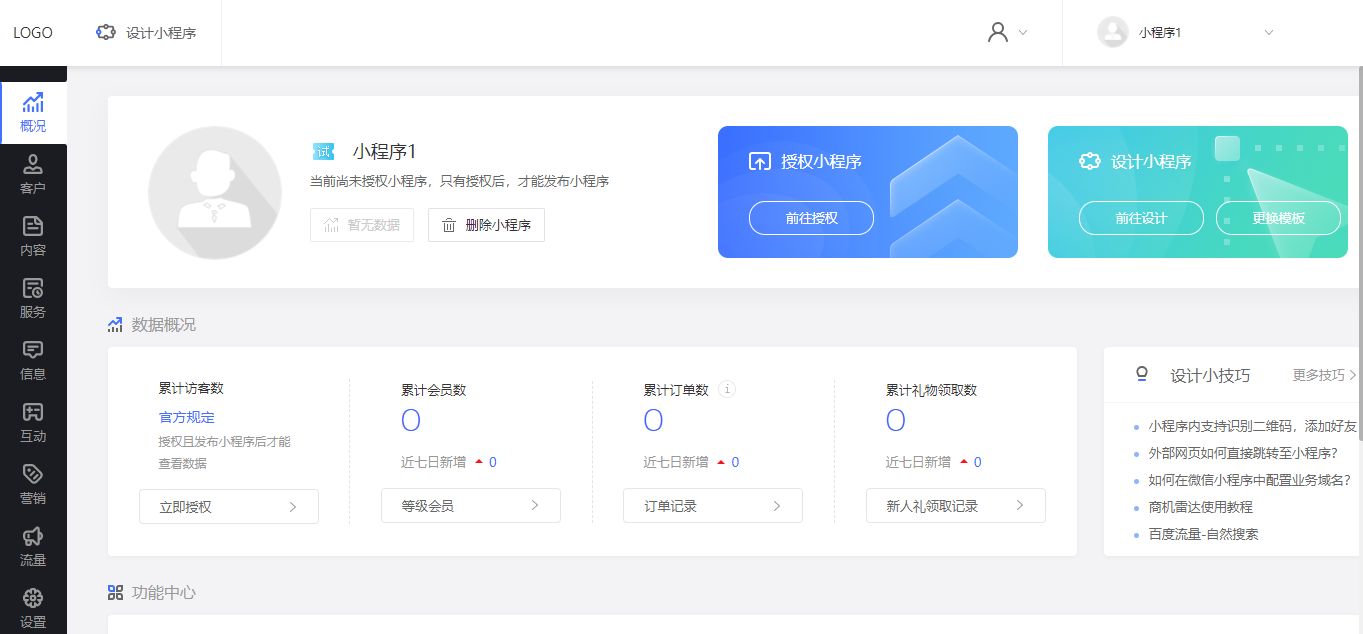1363x634 pixels.
Task: Open 等级会员 membership levels
Action: [x=471, y=506]
